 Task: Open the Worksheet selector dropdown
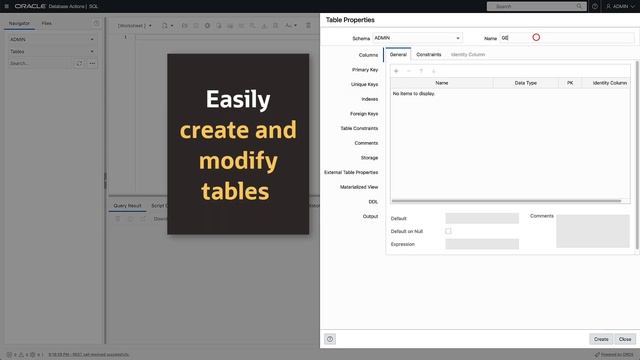pyautogui.click(x=134, y=25)
